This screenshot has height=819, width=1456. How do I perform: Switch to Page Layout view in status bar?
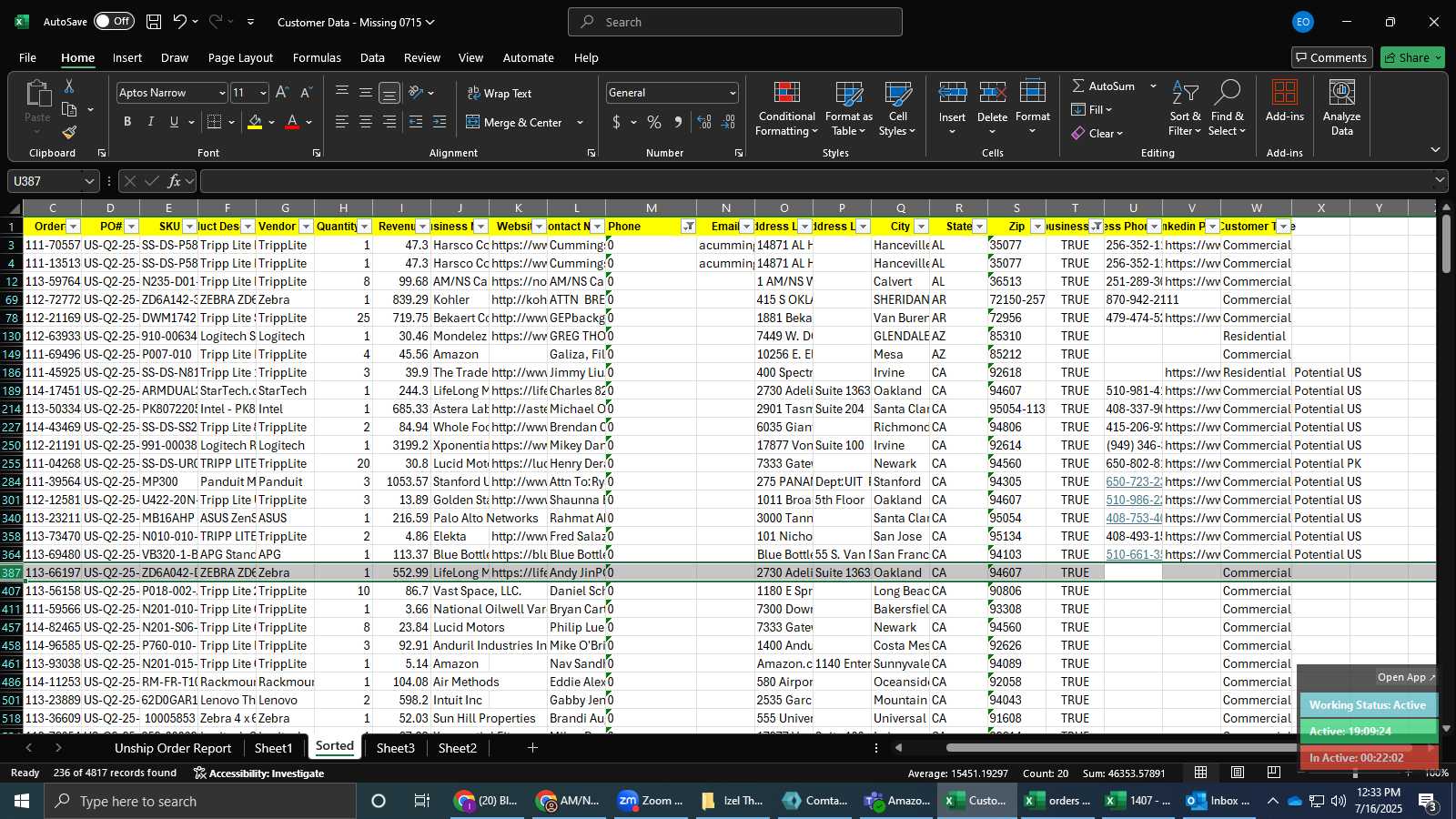(x=1238, y=773)
